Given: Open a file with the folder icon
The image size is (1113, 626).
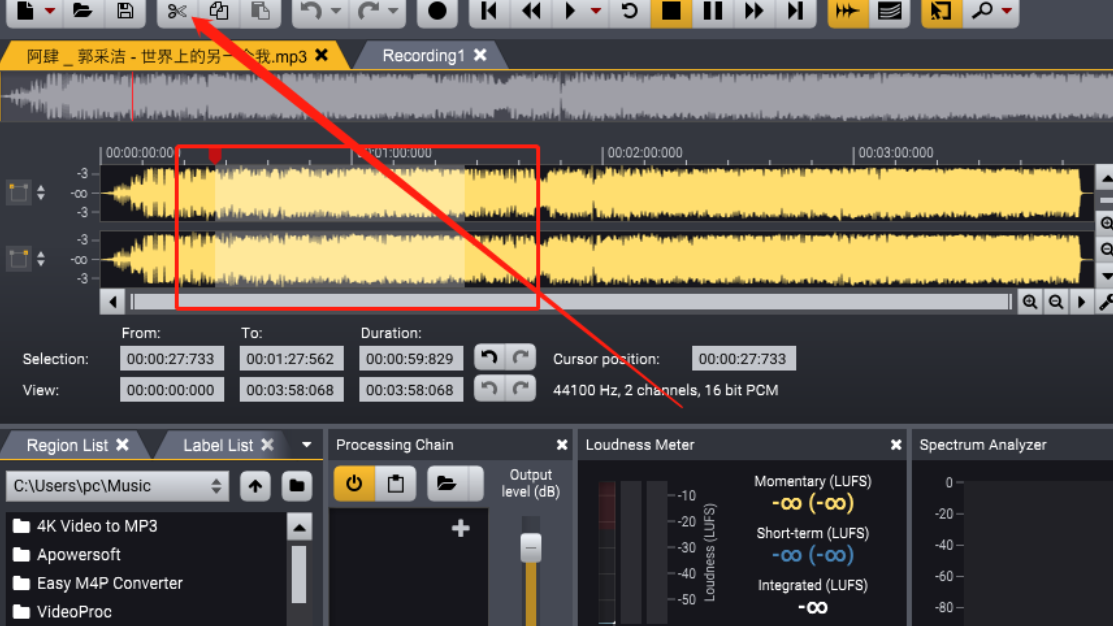Looking at the screenshot, I should pos(82,11).
